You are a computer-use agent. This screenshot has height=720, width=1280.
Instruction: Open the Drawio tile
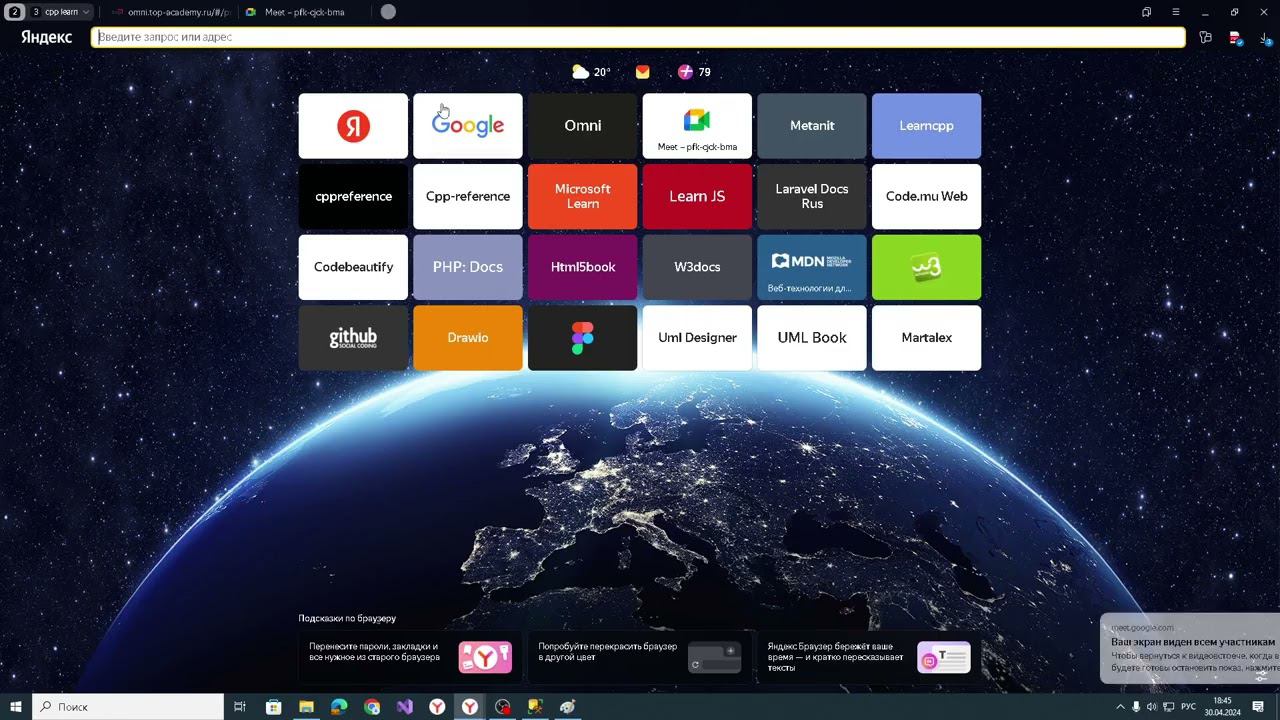point(468,338)
